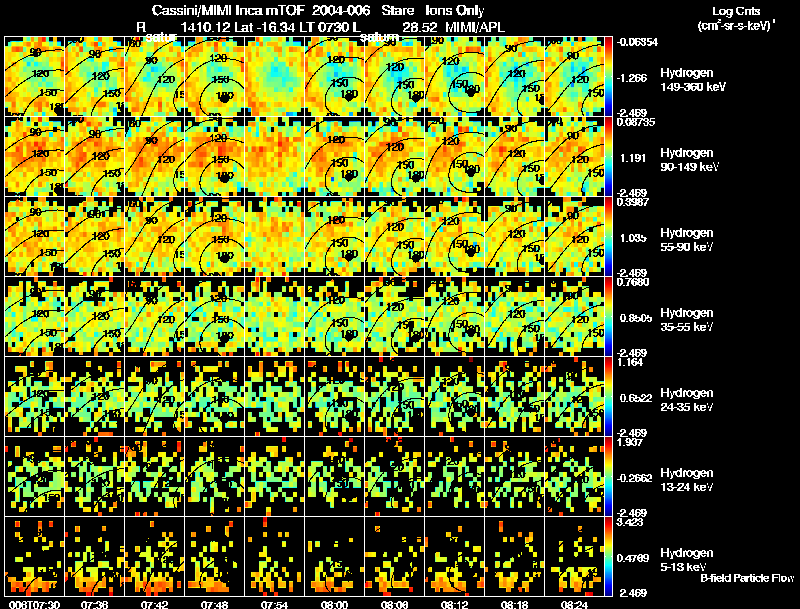Select the 07:48 time axis label
The image size is (800, 609).
click(214, 605)
